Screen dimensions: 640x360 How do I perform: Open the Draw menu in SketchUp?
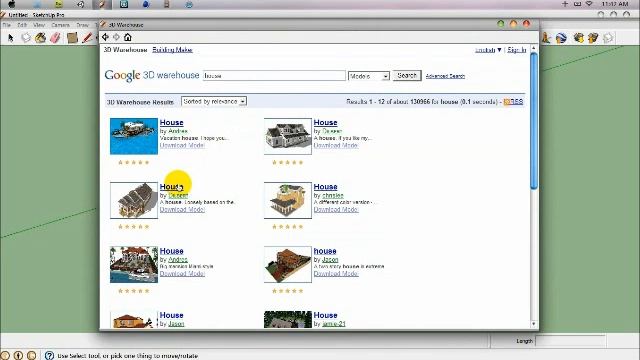click(x=82, y=25)
